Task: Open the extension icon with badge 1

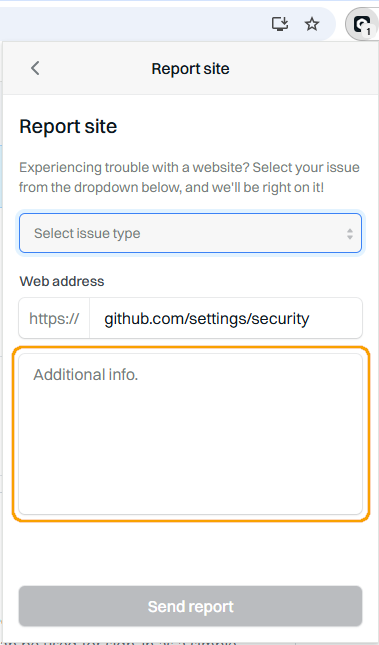Action: [x=361, y=25]
